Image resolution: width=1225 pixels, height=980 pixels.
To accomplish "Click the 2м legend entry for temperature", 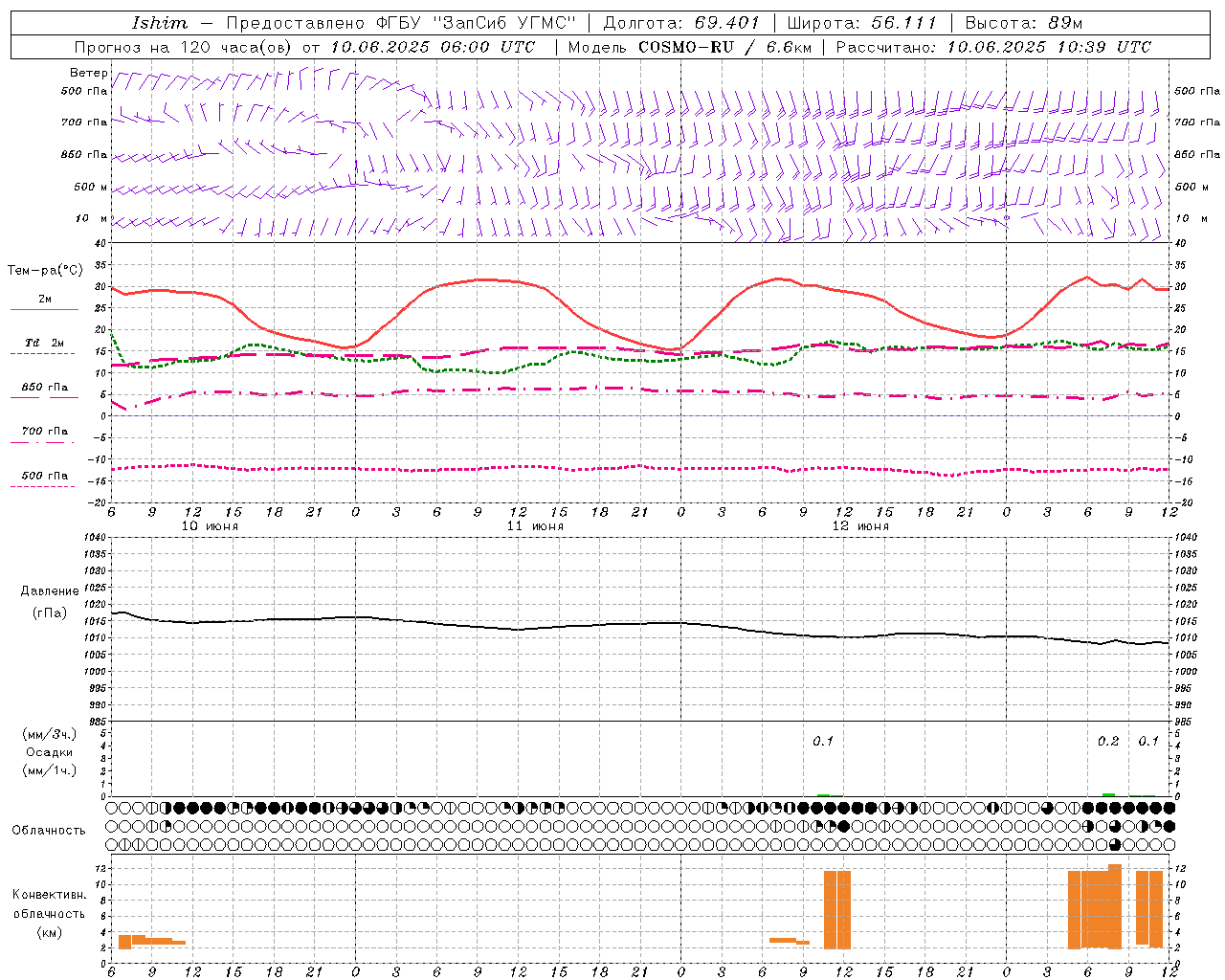I will [45, 300].
